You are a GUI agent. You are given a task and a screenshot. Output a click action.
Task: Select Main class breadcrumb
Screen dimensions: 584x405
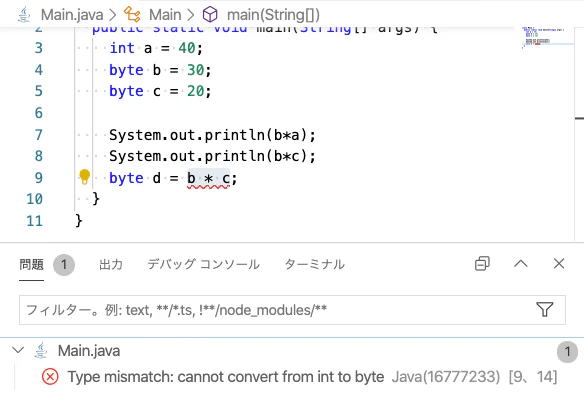pyautogui.click(x=165, y=15)
